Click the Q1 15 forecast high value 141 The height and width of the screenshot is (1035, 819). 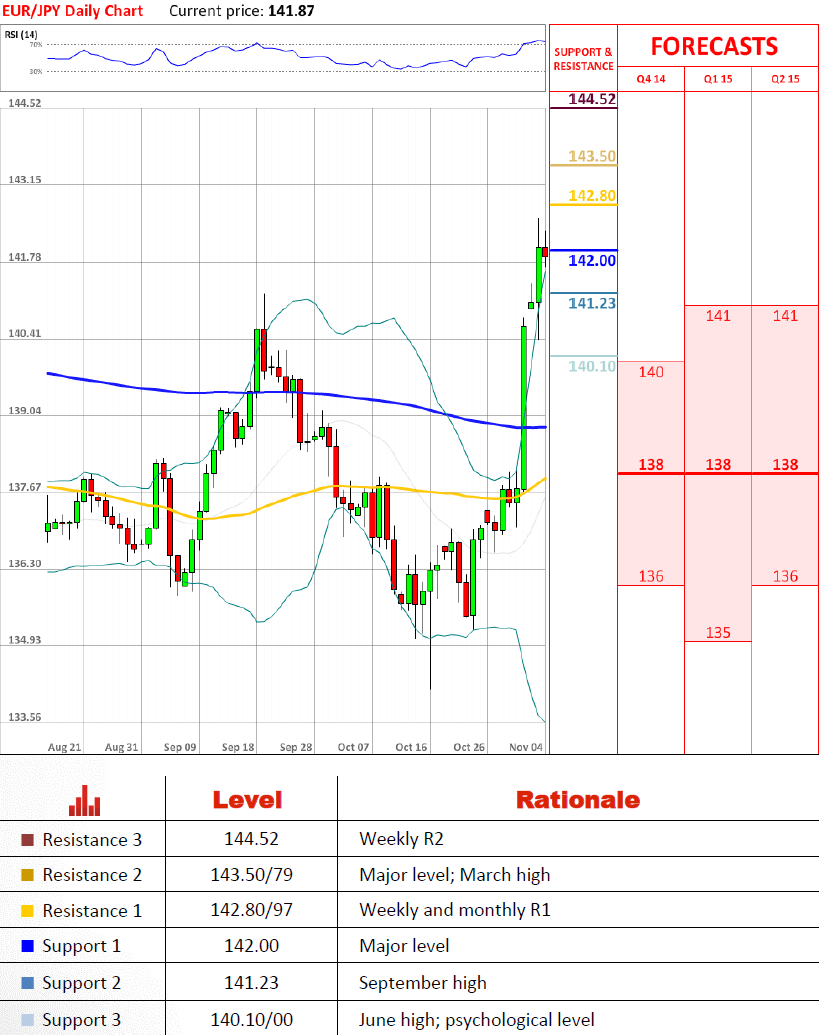coord(718,316)
